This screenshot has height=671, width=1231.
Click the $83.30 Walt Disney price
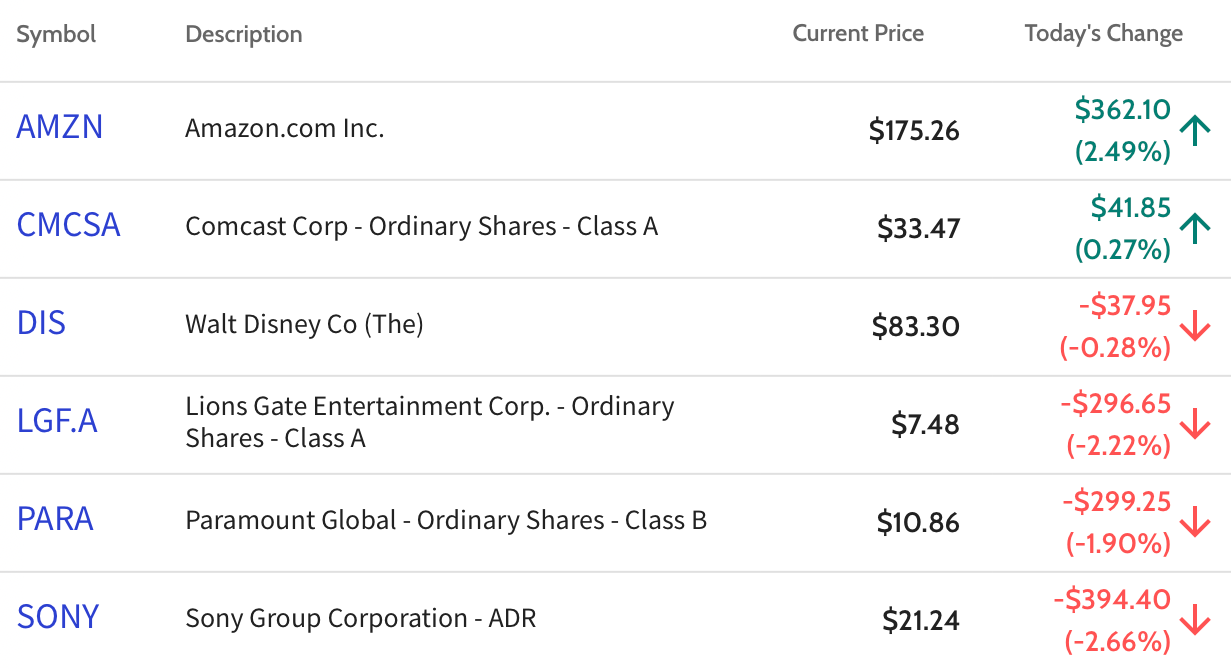915,327
